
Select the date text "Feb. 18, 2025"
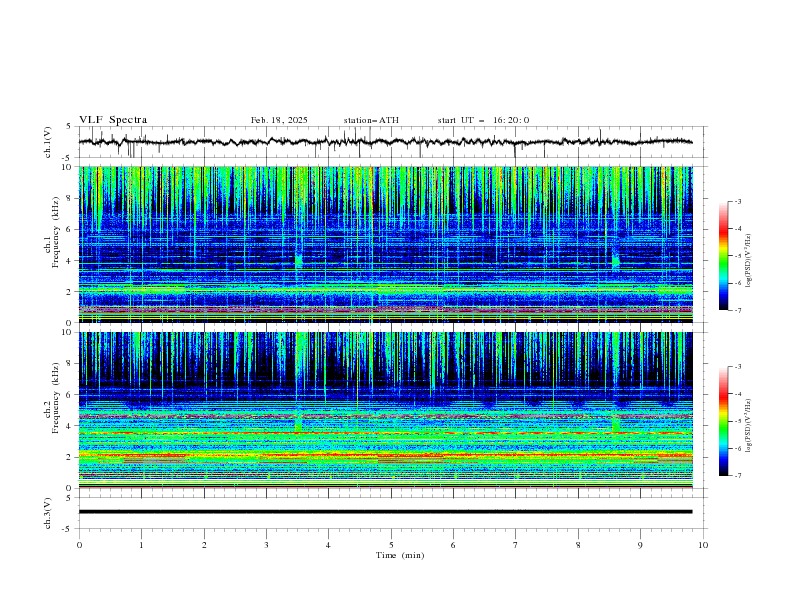point(279,120)
